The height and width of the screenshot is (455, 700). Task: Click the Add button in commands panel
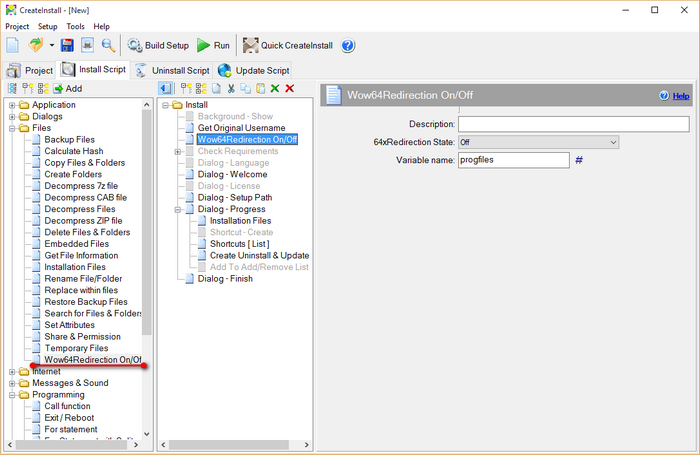click(68, 88)
